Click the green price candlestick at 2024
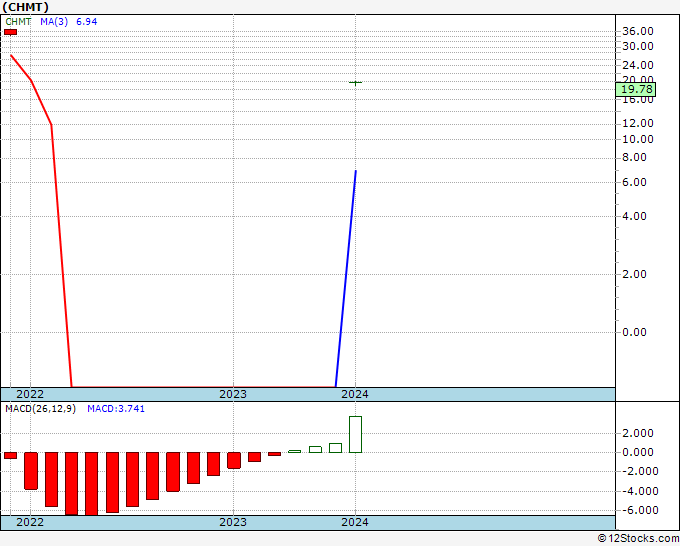Image resolution: width=680 pixels, height=546 pixels. tap(356, 83)
